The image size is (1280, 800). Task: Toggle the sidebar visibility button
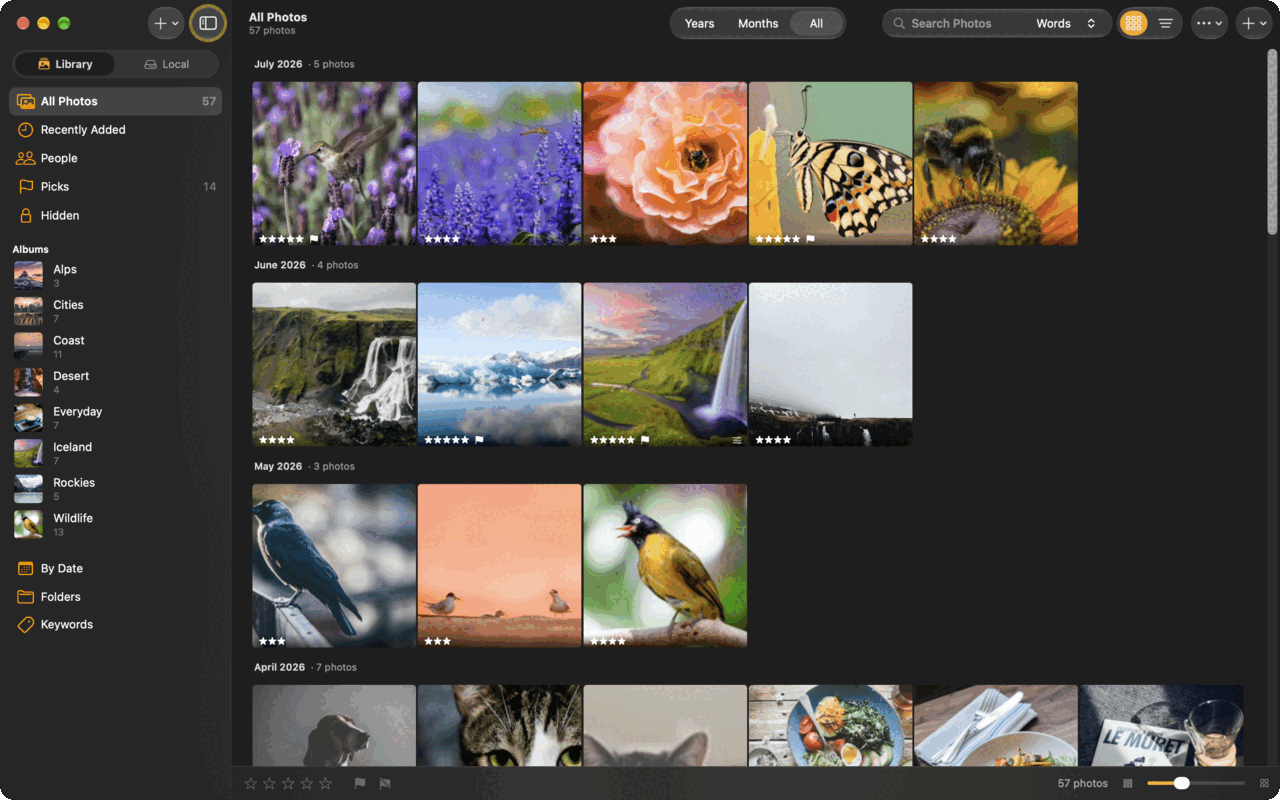click(x=208, y=23)
